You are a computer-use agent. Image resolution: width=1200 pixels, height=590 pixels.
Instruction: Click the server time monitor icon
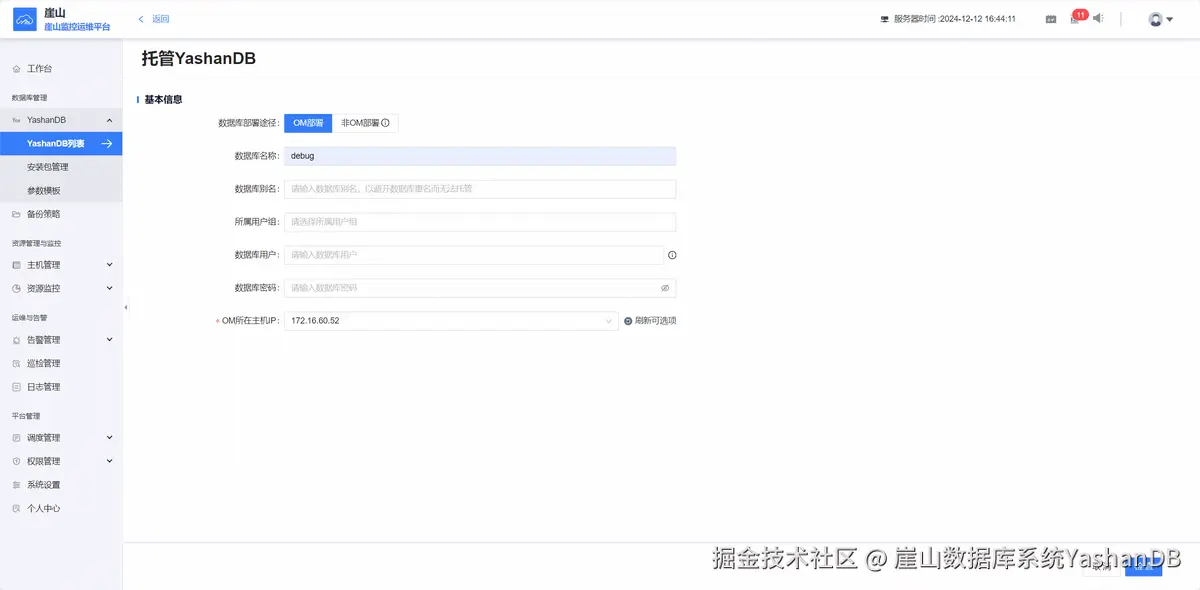tap(884, 19)
